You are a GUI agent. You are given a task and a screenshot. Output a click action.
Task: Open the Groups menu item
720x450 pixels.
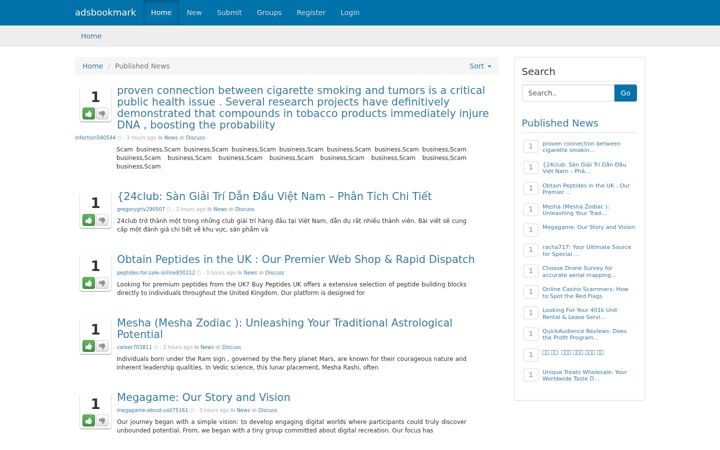click(x=269, y=12)
